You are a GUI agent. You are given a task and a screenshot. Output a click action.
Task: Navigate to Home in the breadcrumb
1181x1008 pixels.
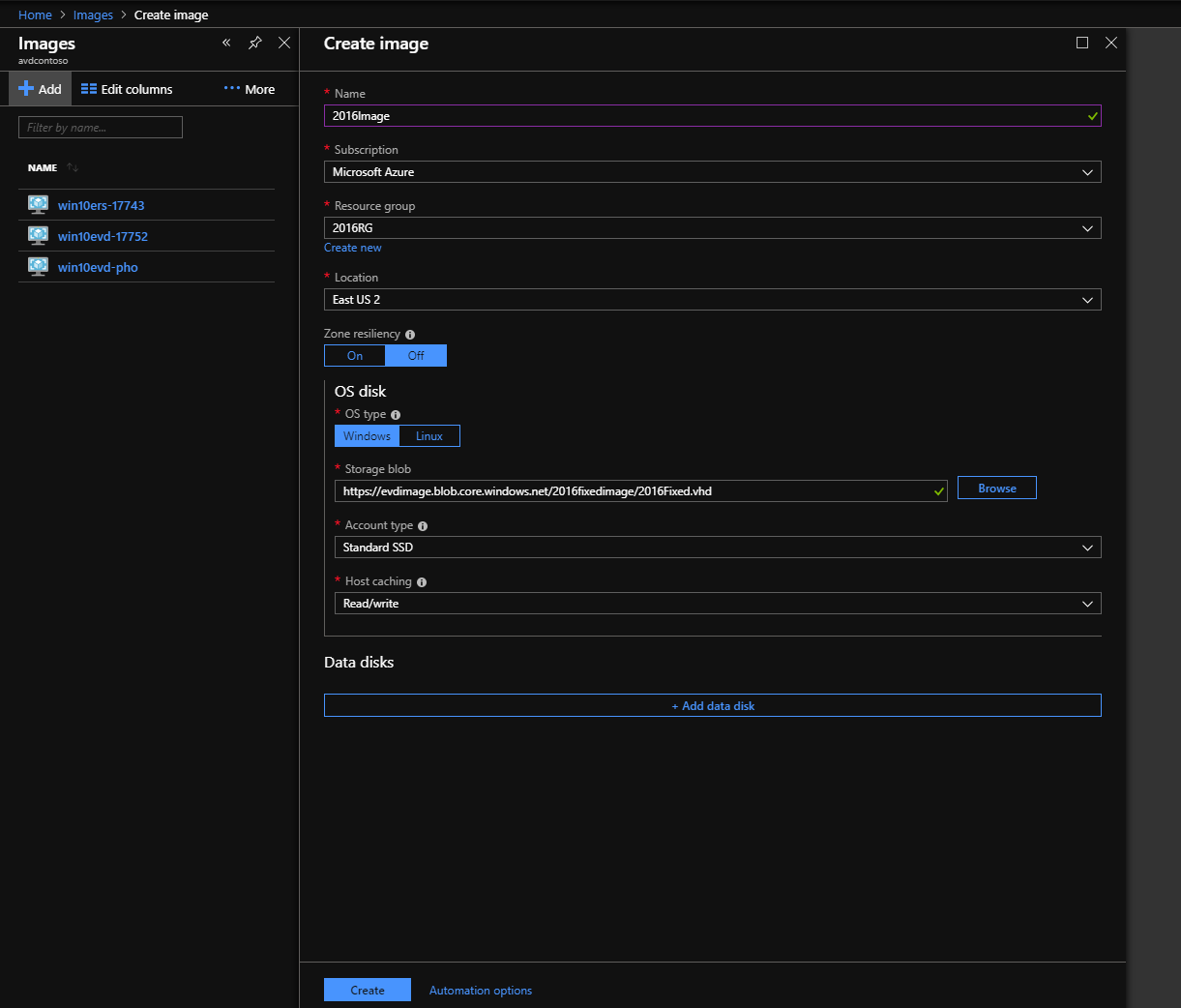click(35, 15)
